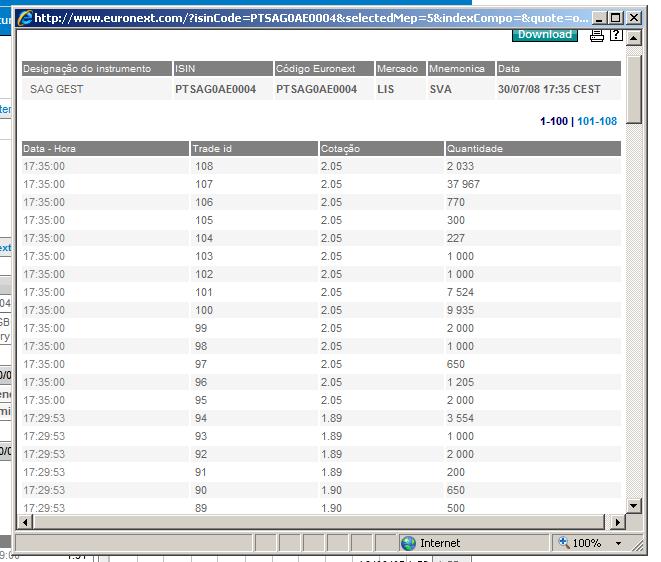Click trade id 106 cell
Viewport: 661px width, 562px height.
(x=204, y=202)
